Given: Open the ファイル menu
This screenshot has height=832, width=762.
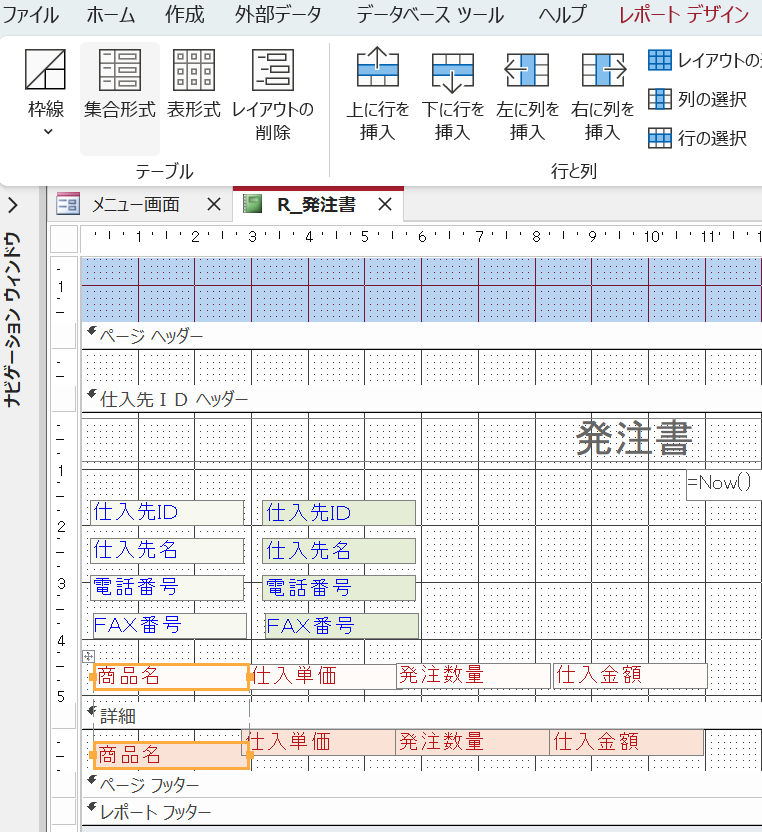Looking at the screenshot, I should coord(31,15).
